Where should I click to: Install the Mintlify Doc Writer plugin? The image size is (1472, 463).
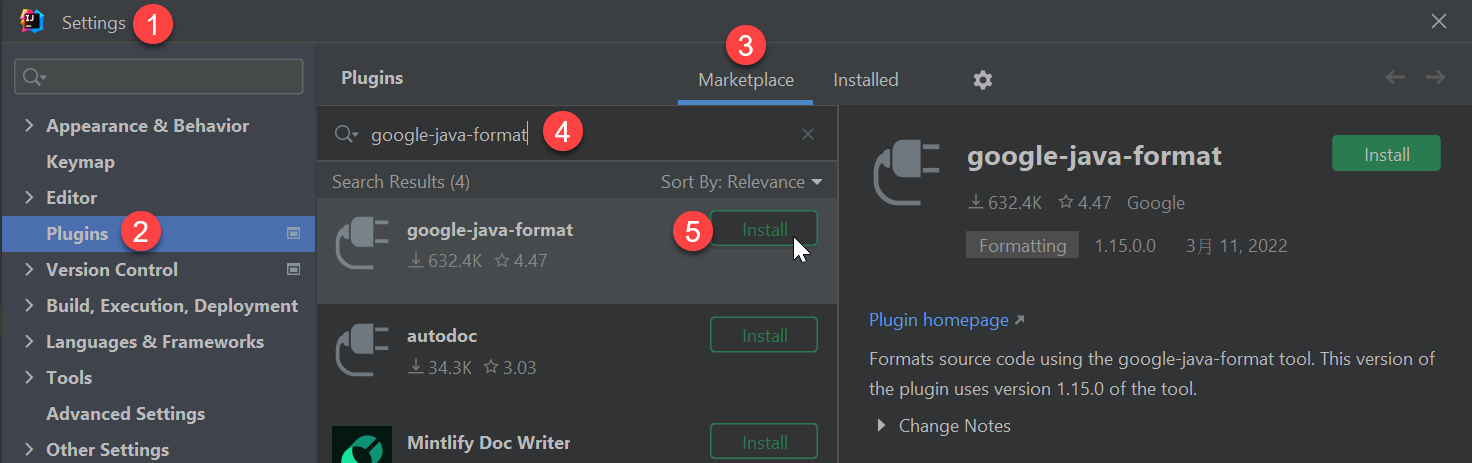[764, 442]
